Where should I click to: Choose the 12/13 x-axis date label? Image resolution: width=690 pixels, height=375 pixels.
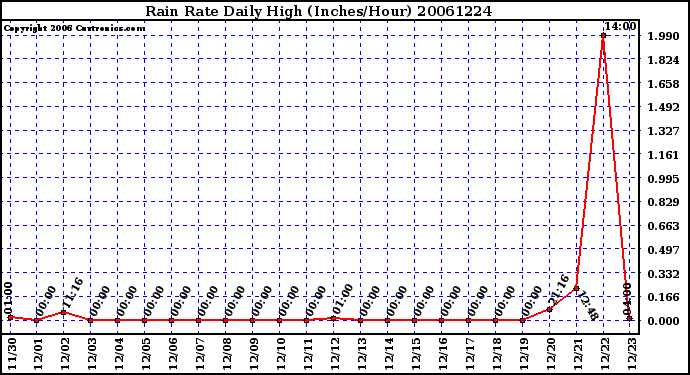coord(362,354)
